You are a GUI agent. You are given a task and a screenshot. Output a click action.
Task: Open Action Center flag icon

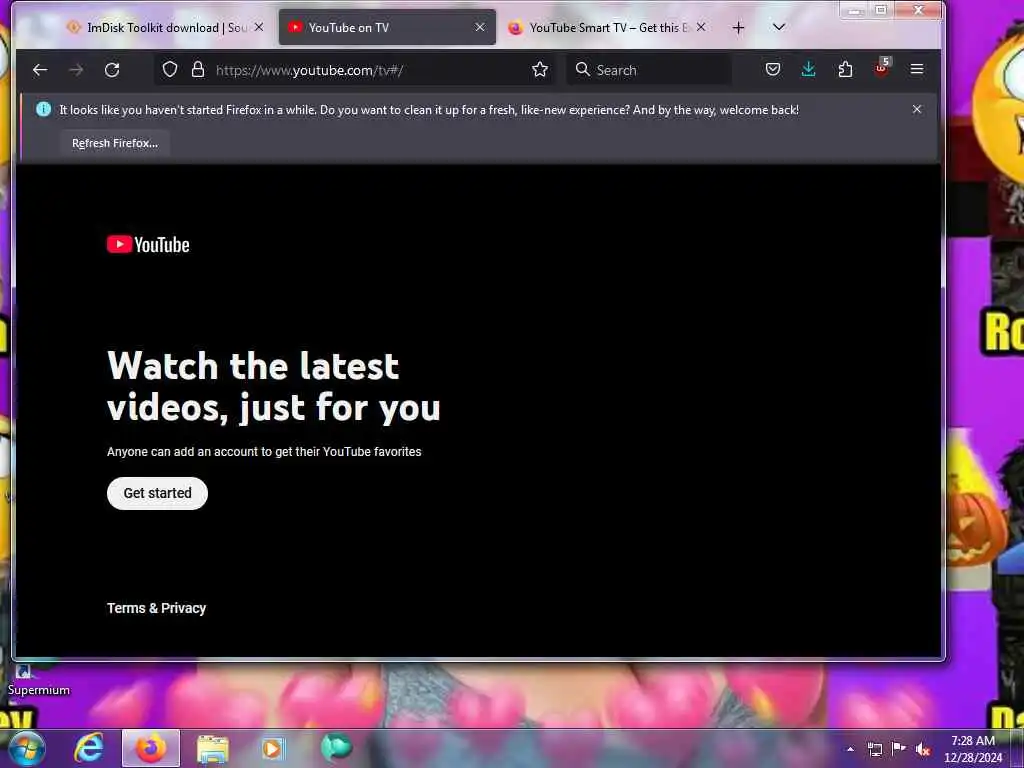[x=899, y=749]
